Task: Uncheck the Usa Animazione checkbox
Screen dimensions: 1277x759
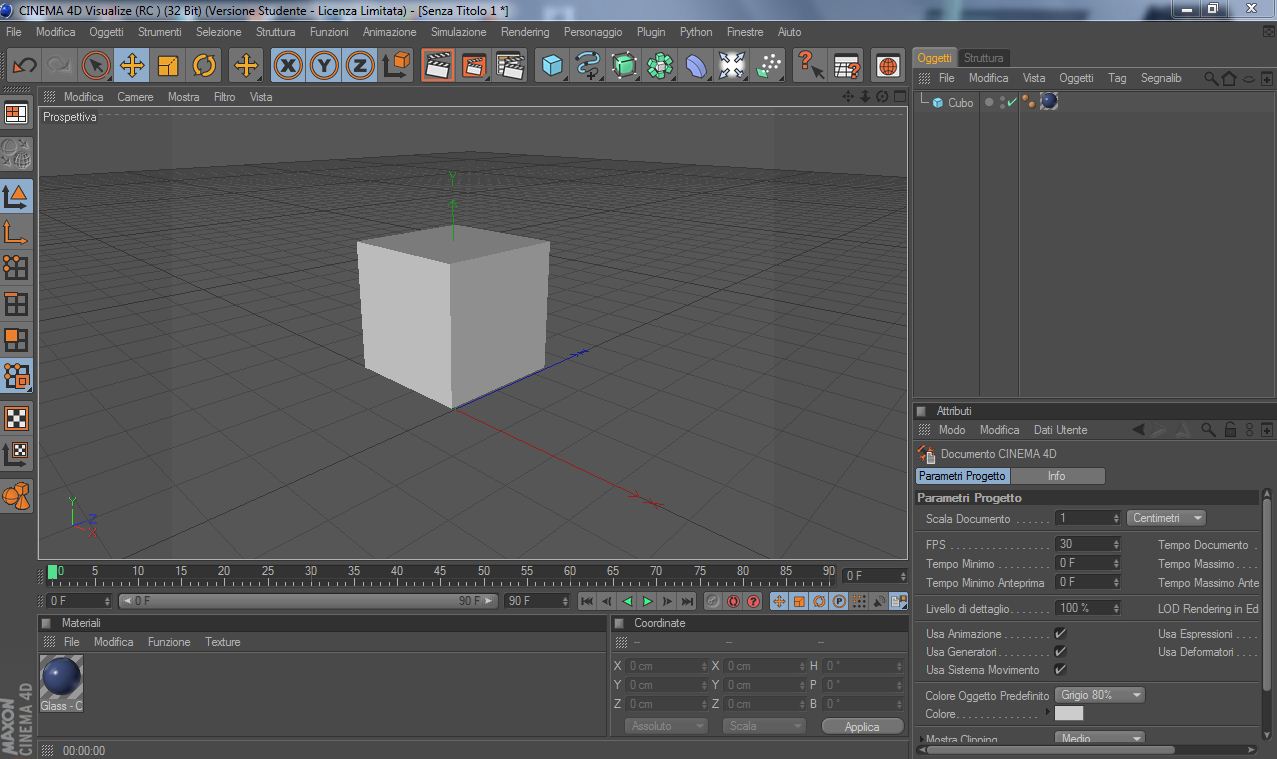Action: 1060,634
